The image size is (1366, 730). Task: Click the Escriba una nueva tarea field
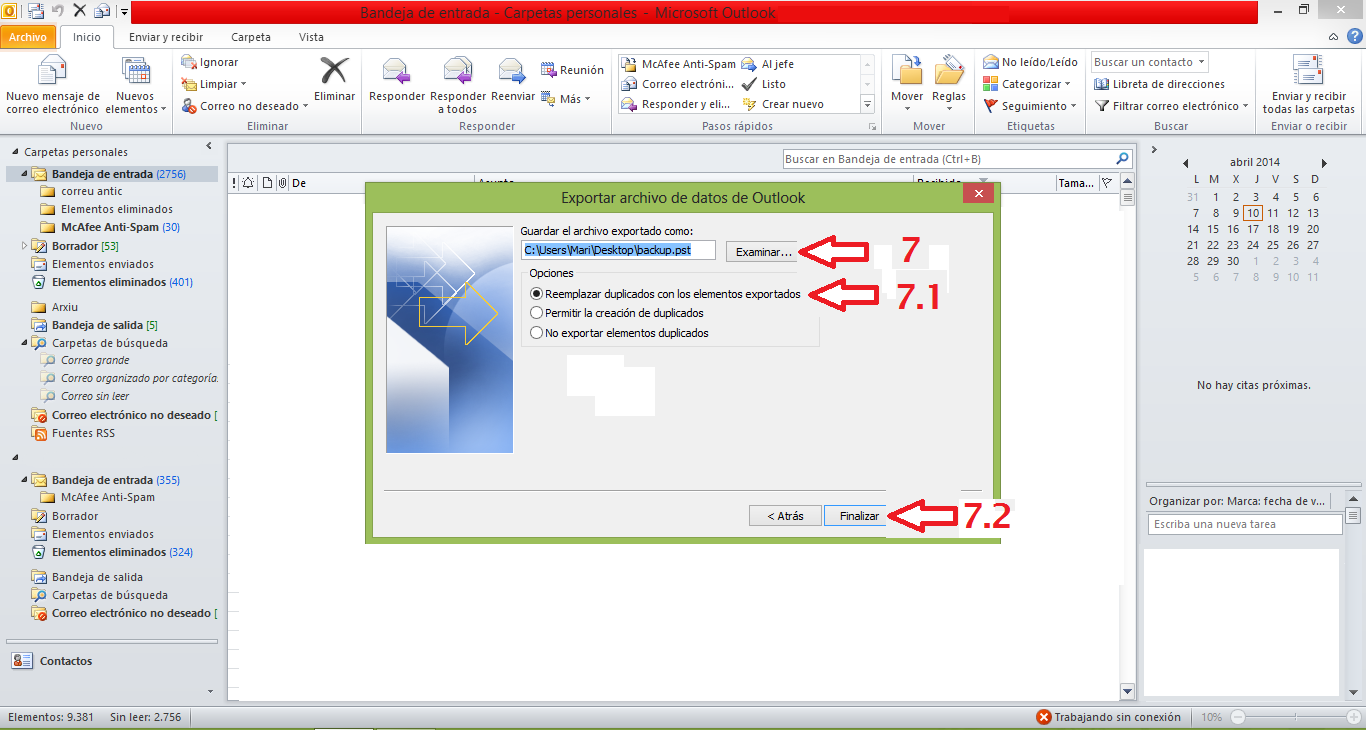click(1244, 524)
